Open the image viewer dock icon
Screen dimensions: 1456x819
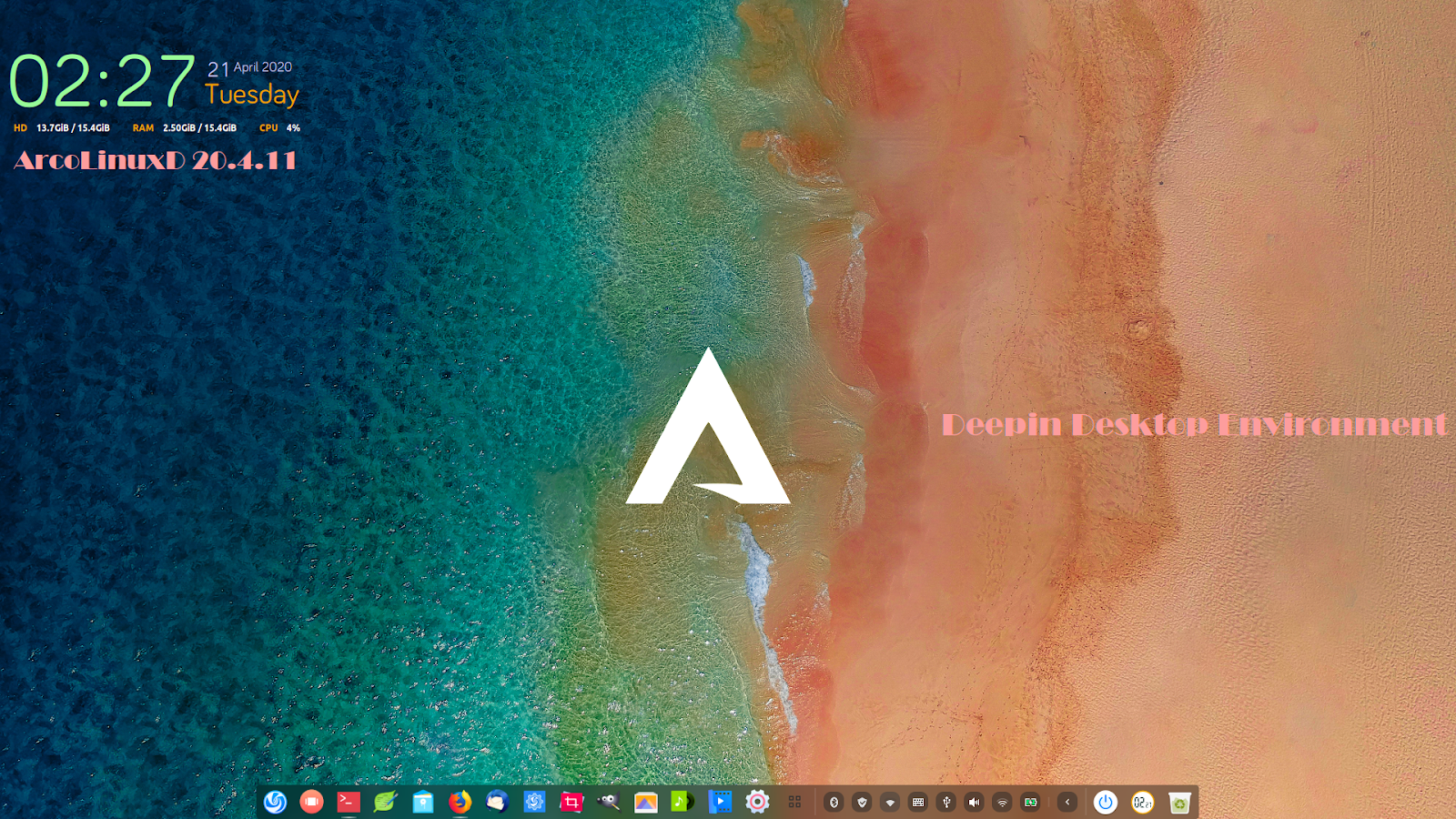[x=646, y=802]
